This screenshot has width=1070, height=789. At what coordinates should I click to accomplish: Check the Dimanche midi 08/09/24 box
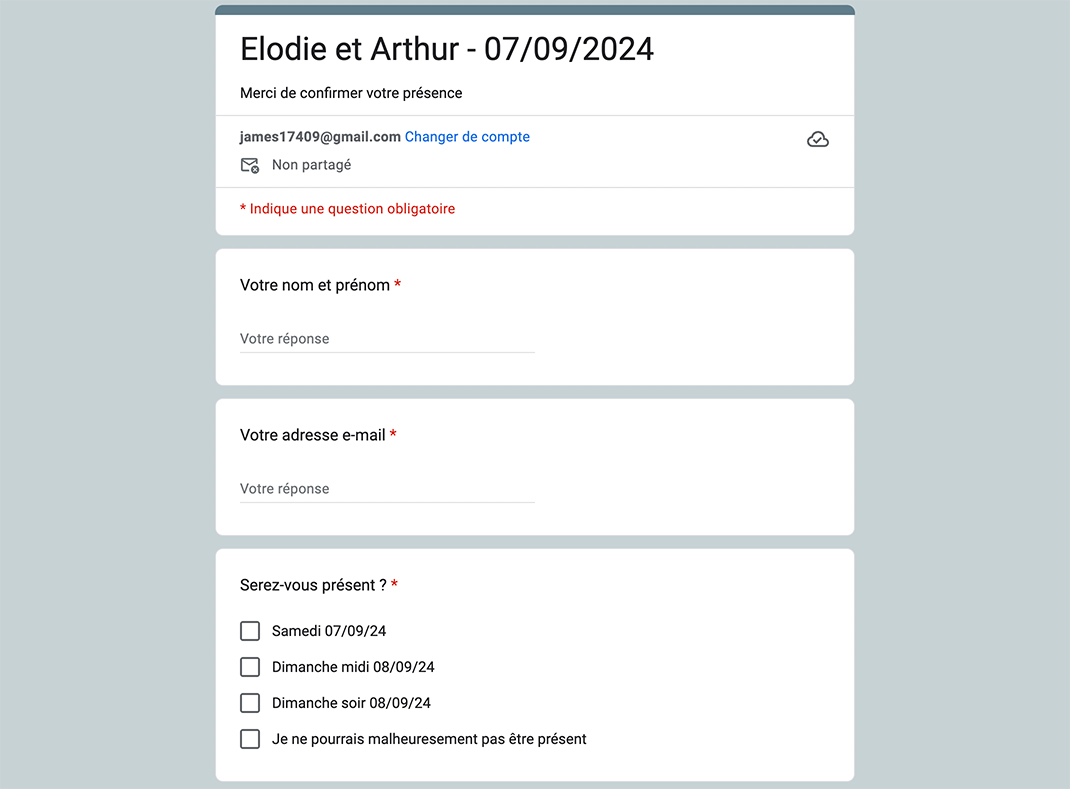(x=250, y=667)
